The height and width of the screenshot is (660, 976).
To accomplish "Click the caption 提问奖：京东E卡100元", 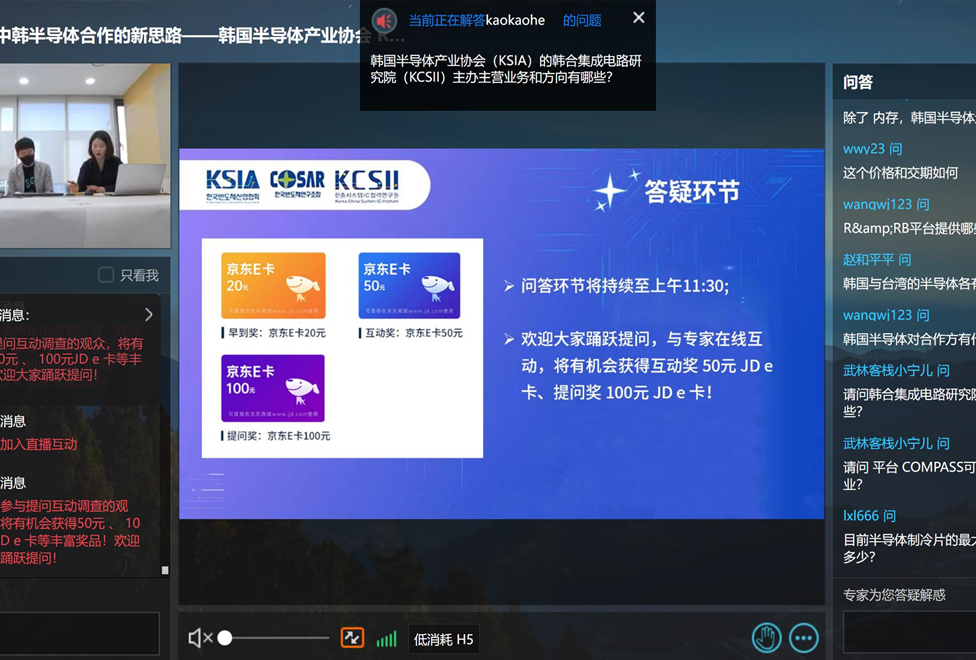I will [x=278, y=436].
